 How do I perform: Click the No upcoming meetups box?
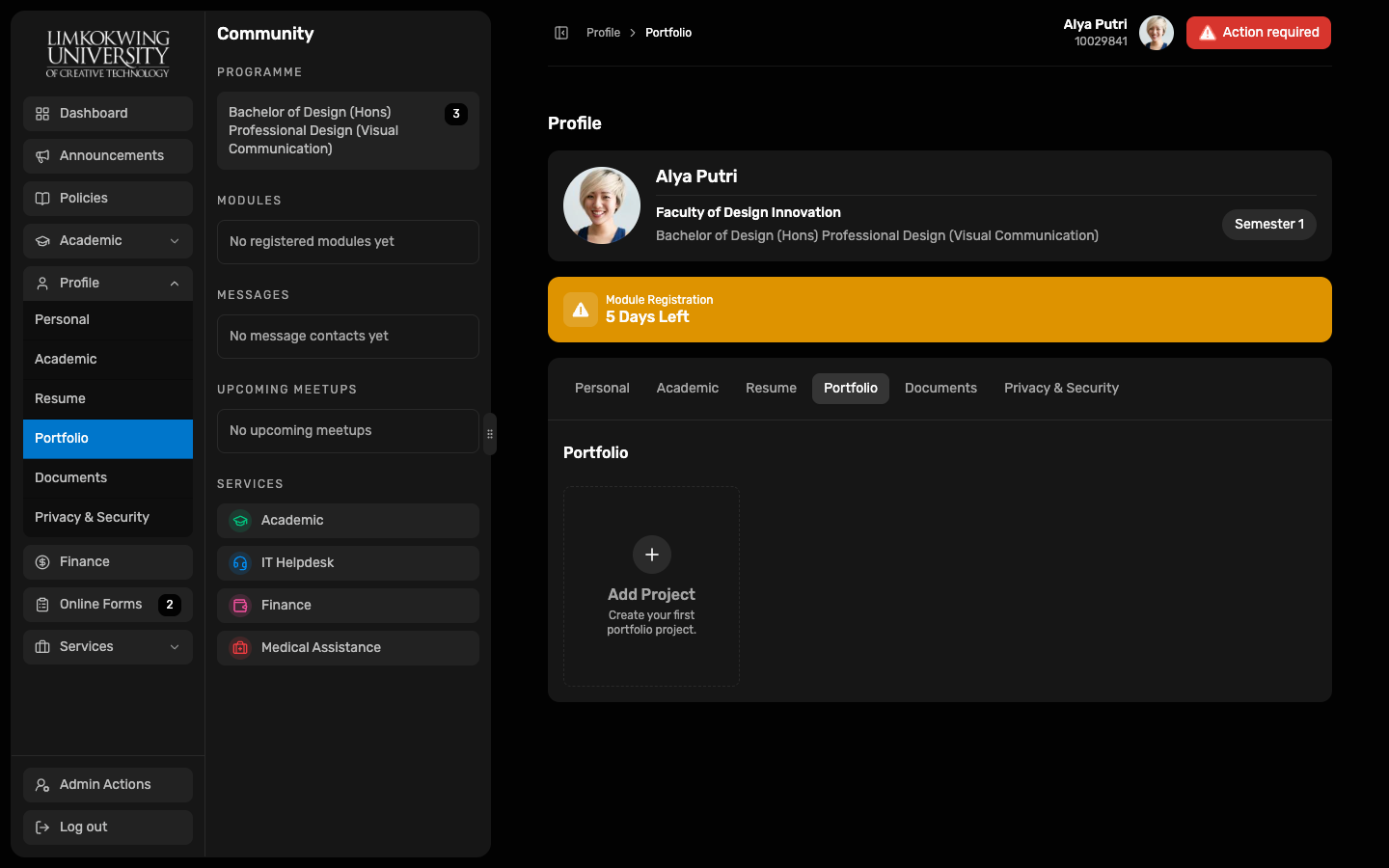(x=348, y=431)
